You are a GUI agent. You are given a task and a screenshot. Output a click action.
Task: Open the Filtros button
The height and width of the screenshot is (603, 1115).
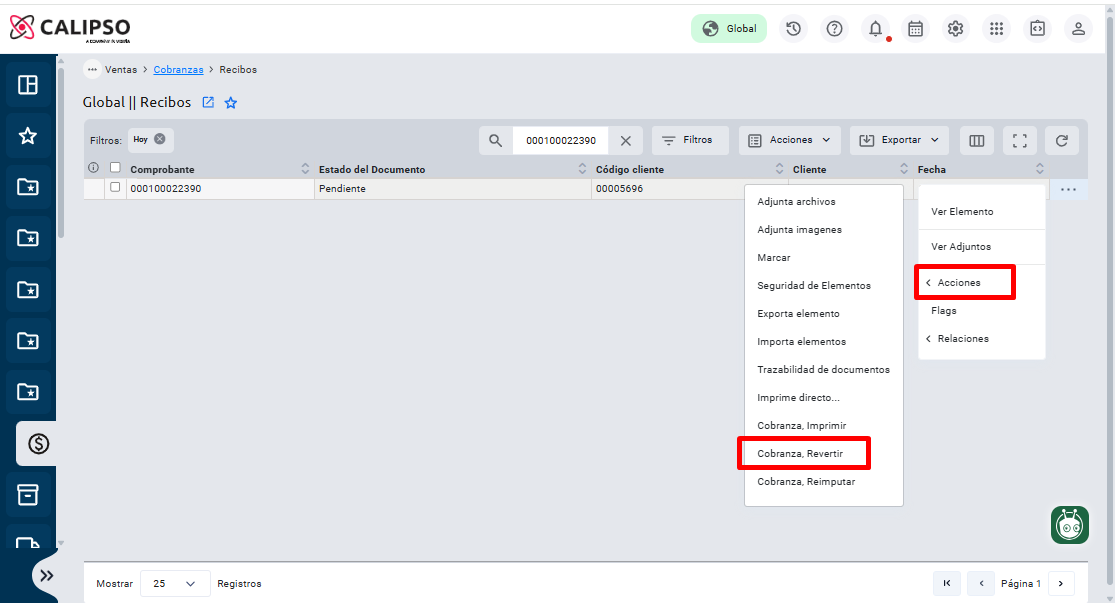pyautogui.click(x=690, y=140)
